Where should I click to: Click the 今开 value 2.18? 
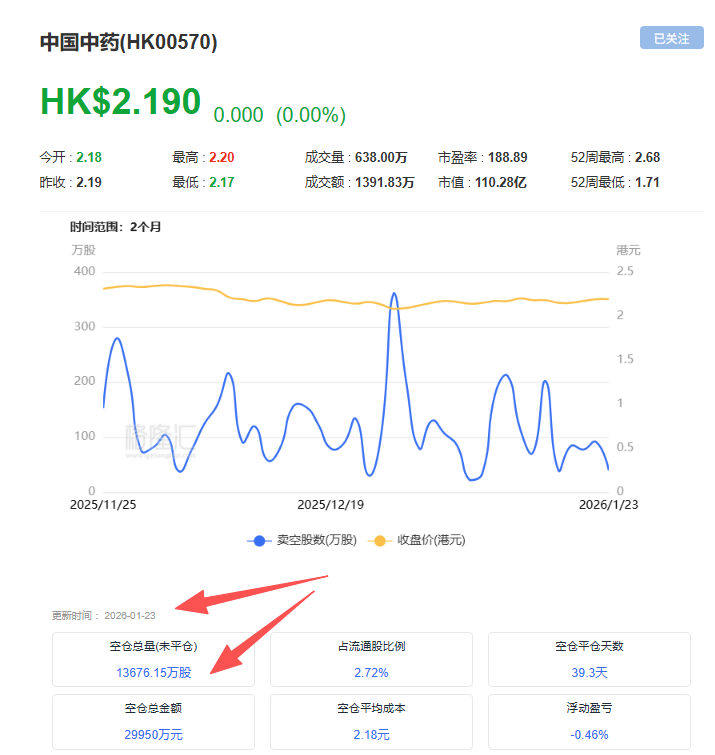pyautogui.click(x=89, y=157)
